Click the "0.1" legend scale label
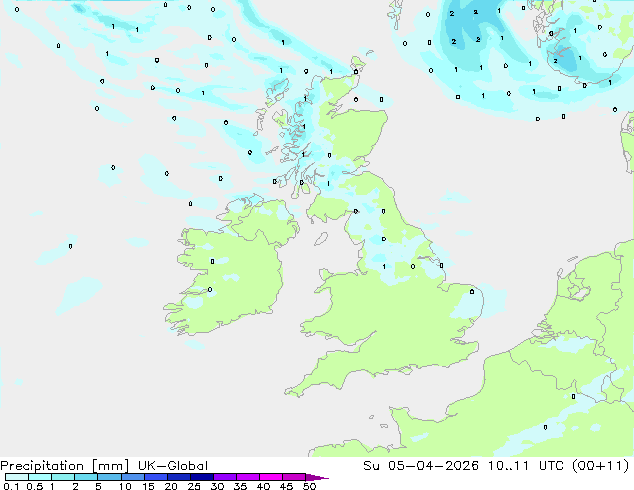Image resolution: width=634 pixels, height=490 pixels. [11, 486]
